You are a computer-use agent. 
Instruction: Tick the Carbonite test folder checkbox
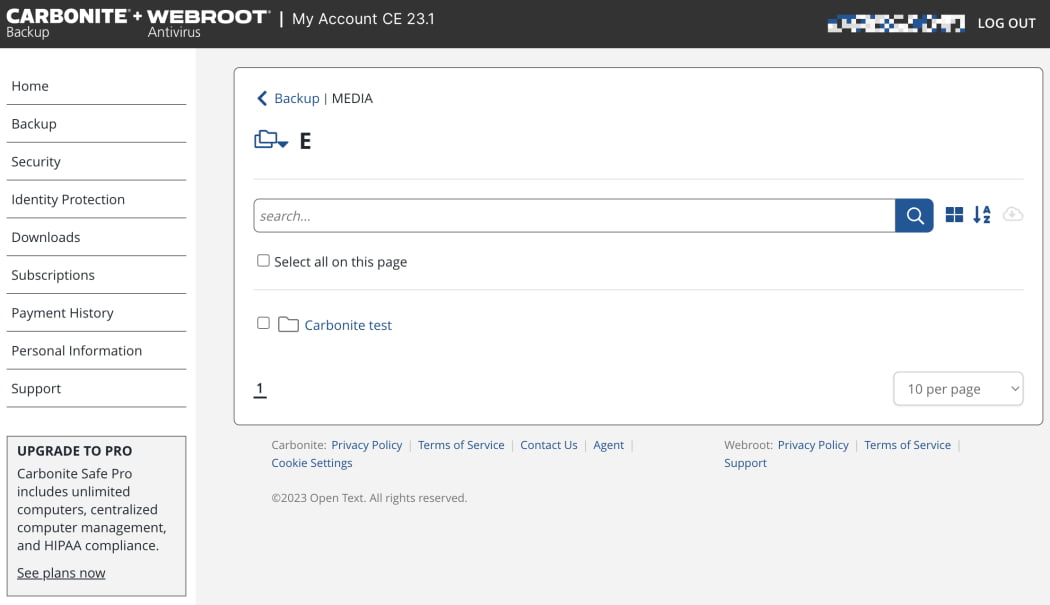point(263,323)
